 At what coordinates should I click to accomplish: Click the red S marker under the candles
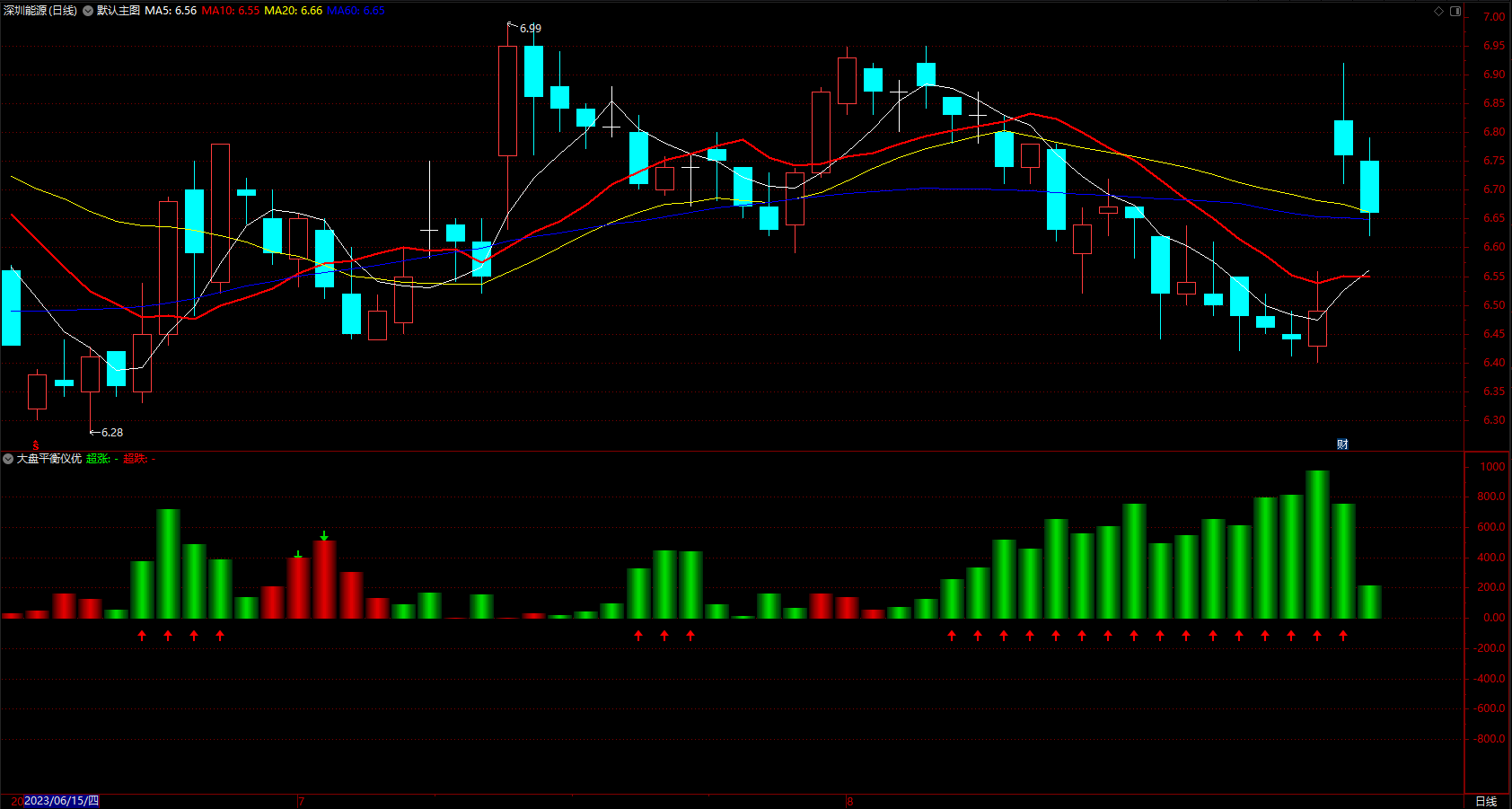36,445
